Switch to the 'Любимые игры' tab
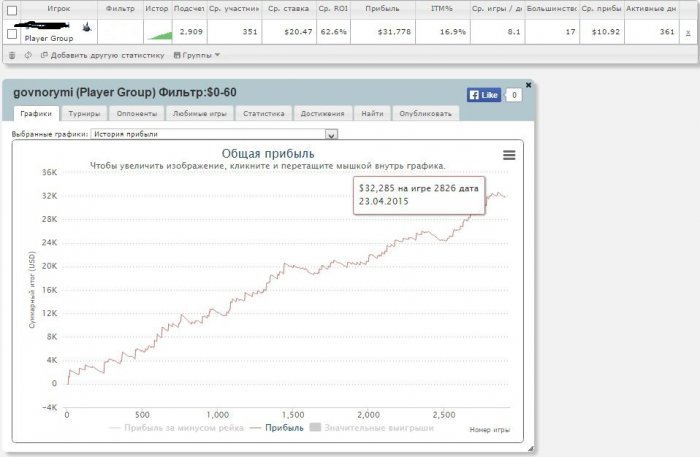 (x=200, y=113)
